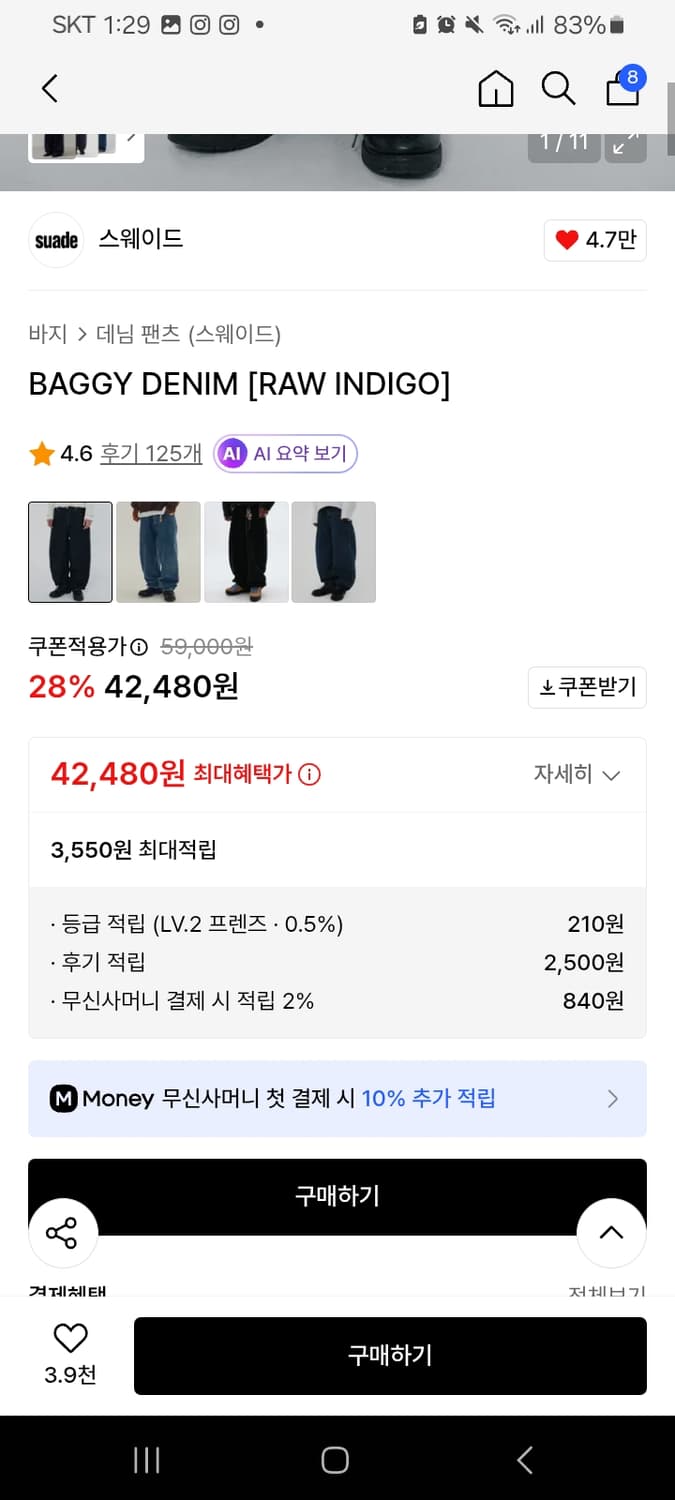675x1500 pixels.
Task: Expand the product image to fullscreen
Action: (x=625, y=145)
